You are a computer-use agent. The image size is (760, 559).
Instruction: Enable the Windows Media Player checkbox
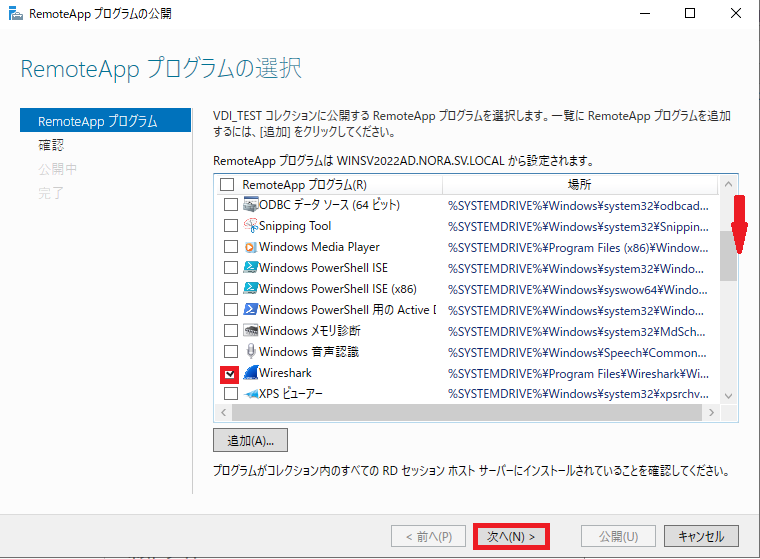231,247
